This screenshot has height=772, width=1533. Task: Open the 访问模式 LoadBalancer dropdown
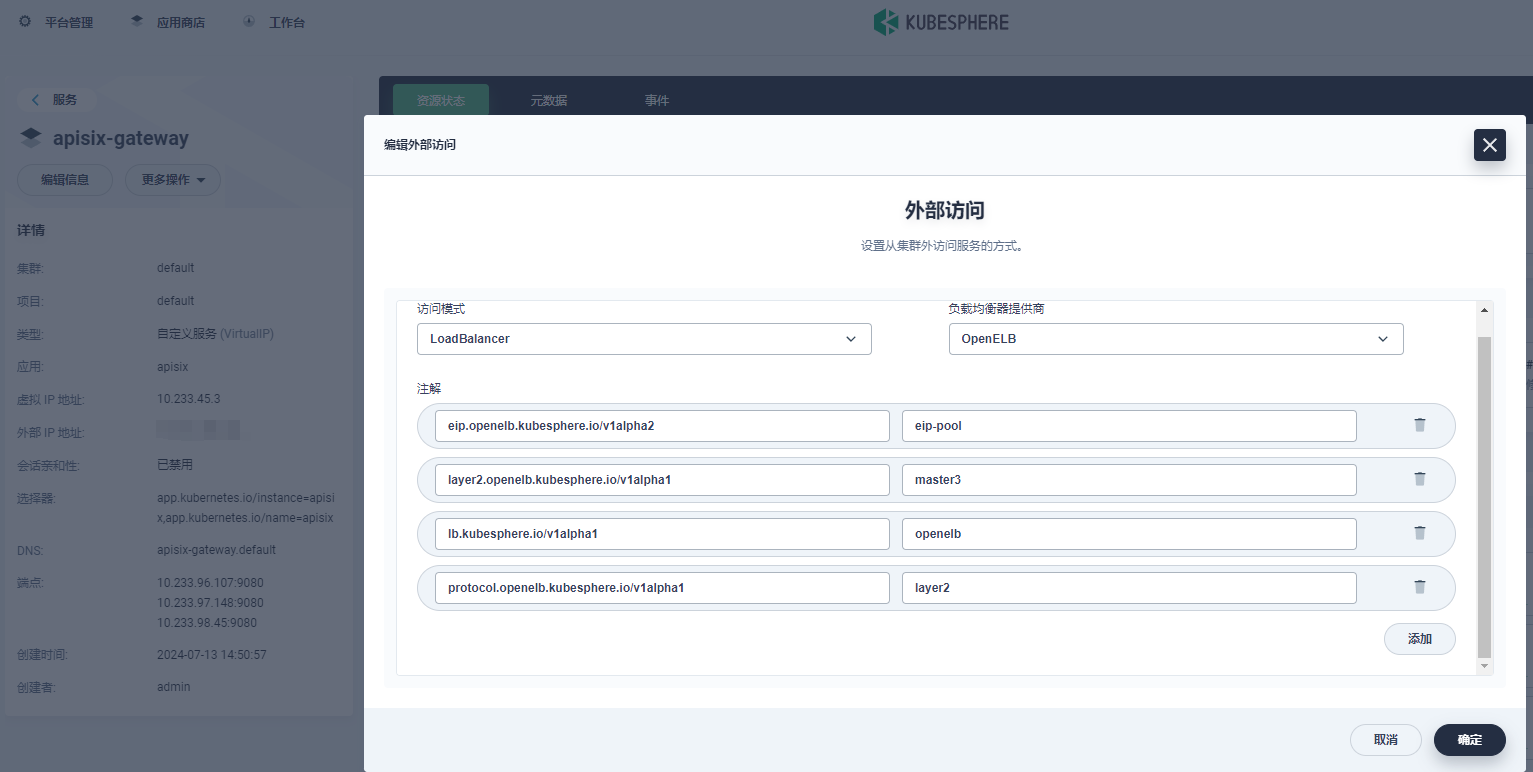644,339
